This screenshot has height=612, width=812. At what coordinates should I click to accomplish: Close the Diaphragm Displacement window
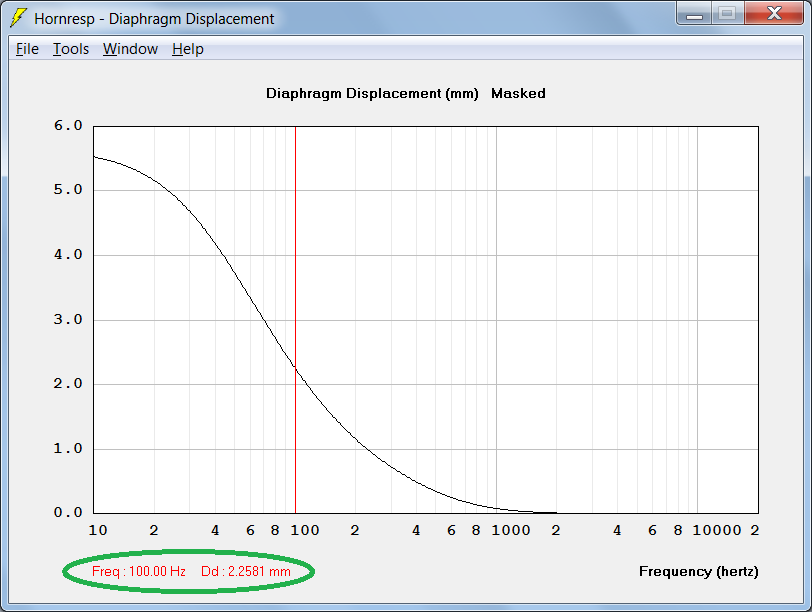[774, 13]
